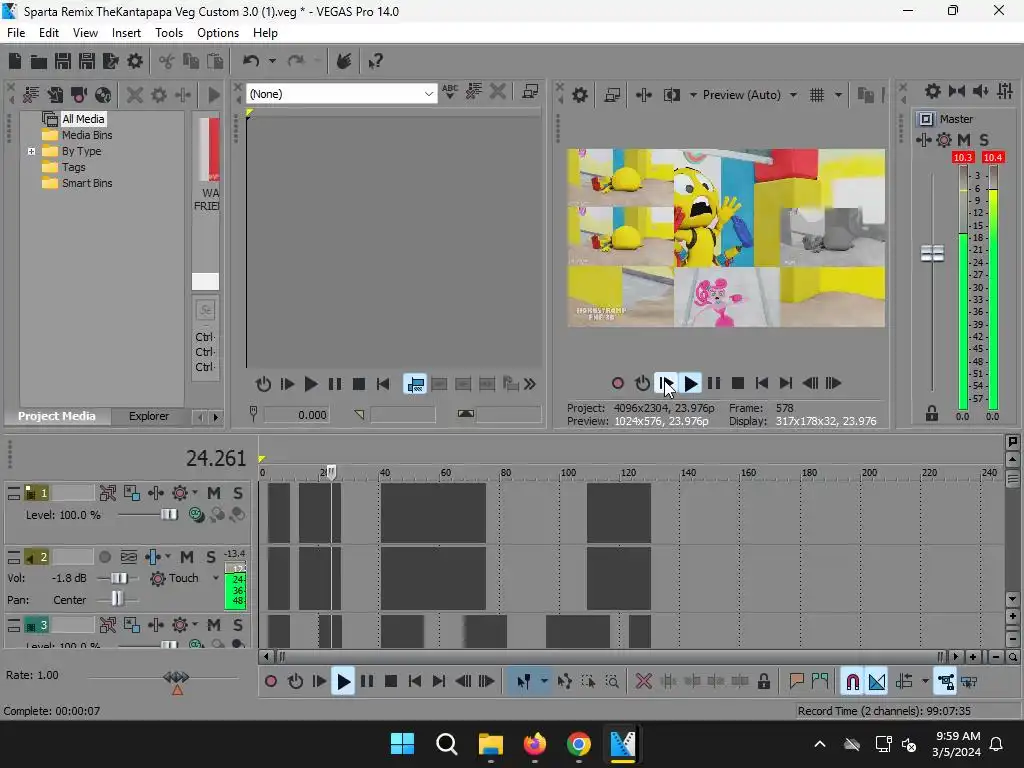Open the Master bus FX icon

point(923,140)
